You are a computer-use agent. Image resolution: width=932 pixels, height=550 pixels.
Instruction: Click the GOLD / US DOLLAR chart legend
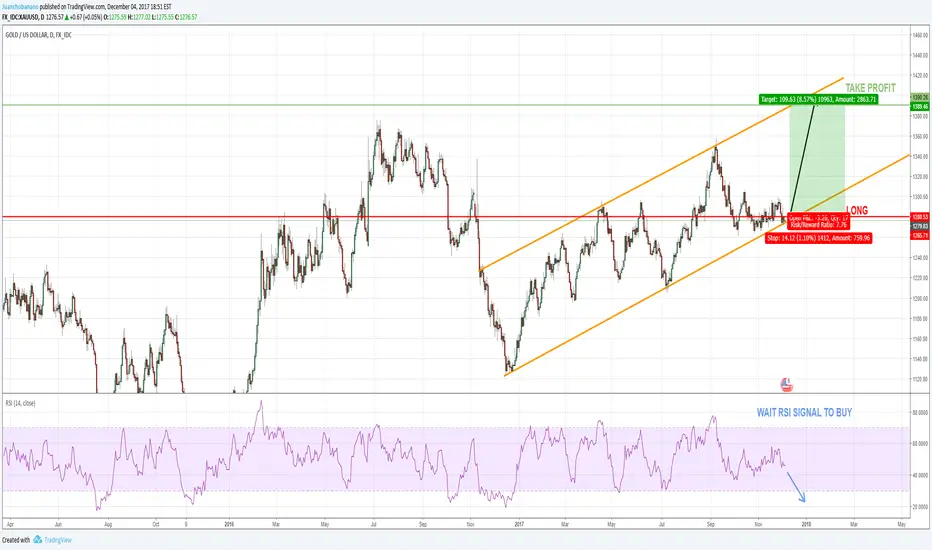click(x=39, y=35)
